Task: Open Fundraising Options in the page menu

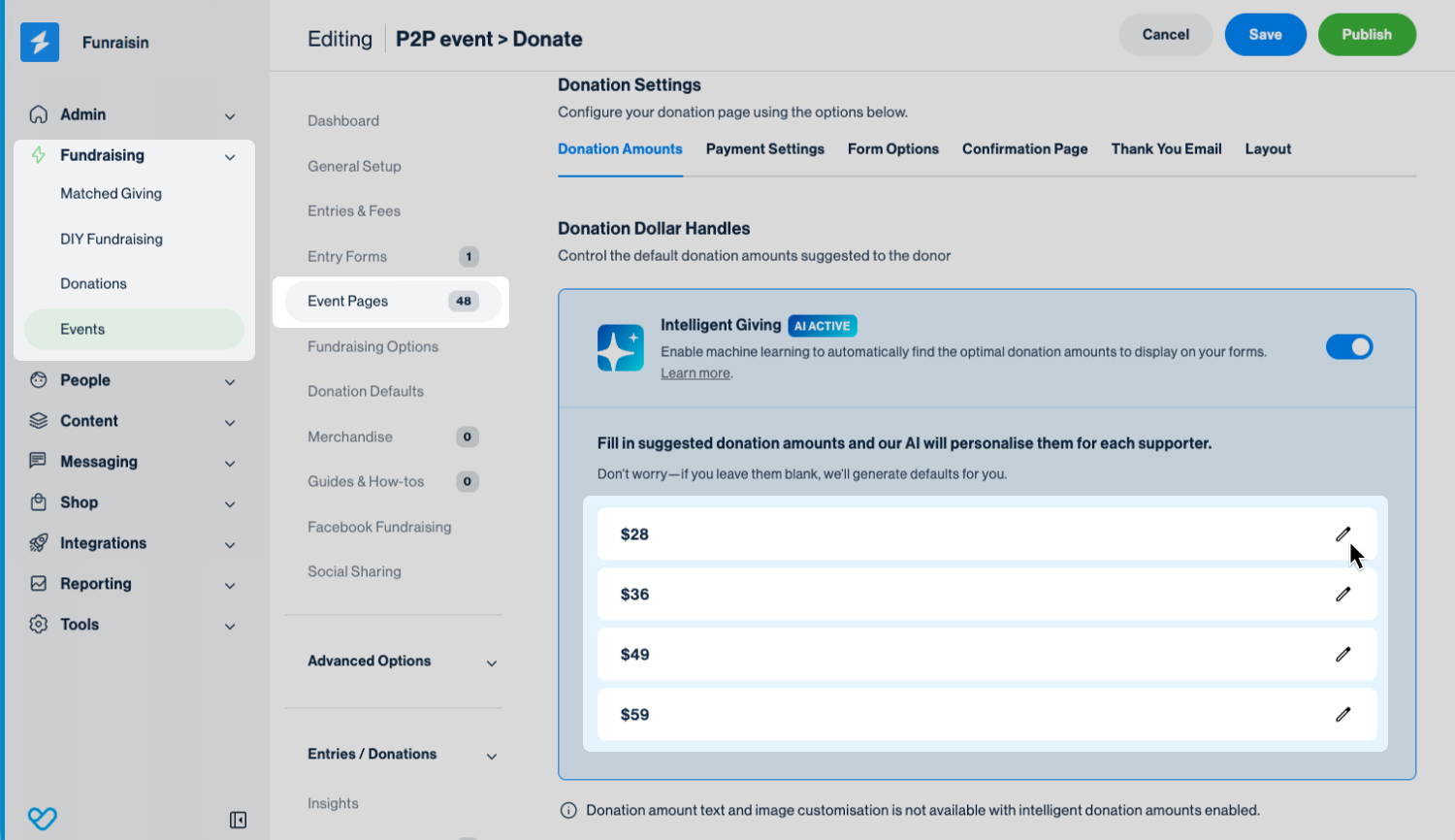Action: click(372, 347)
